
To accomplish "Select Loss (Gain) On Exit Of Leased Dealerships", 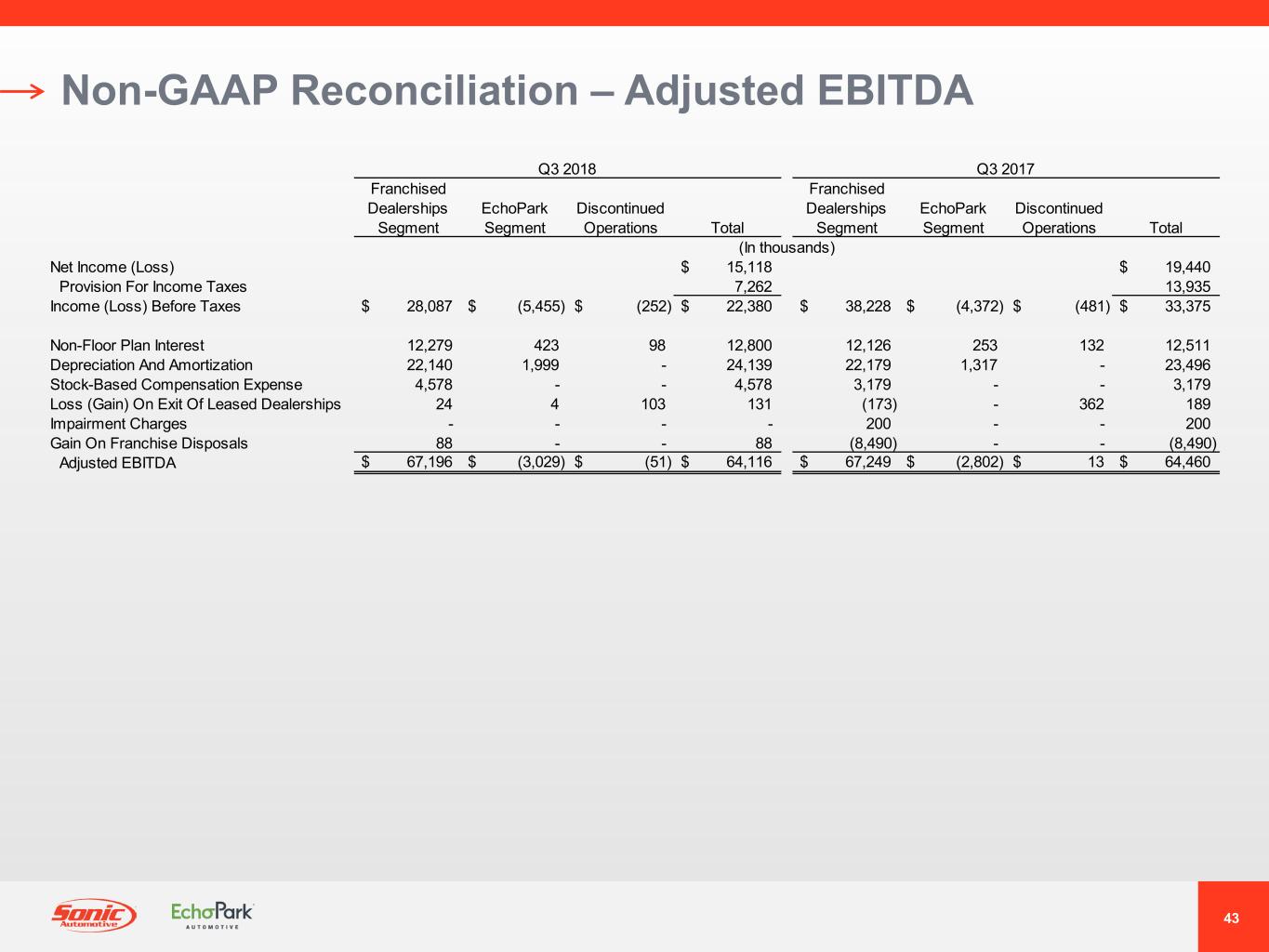I will [195, 404].
